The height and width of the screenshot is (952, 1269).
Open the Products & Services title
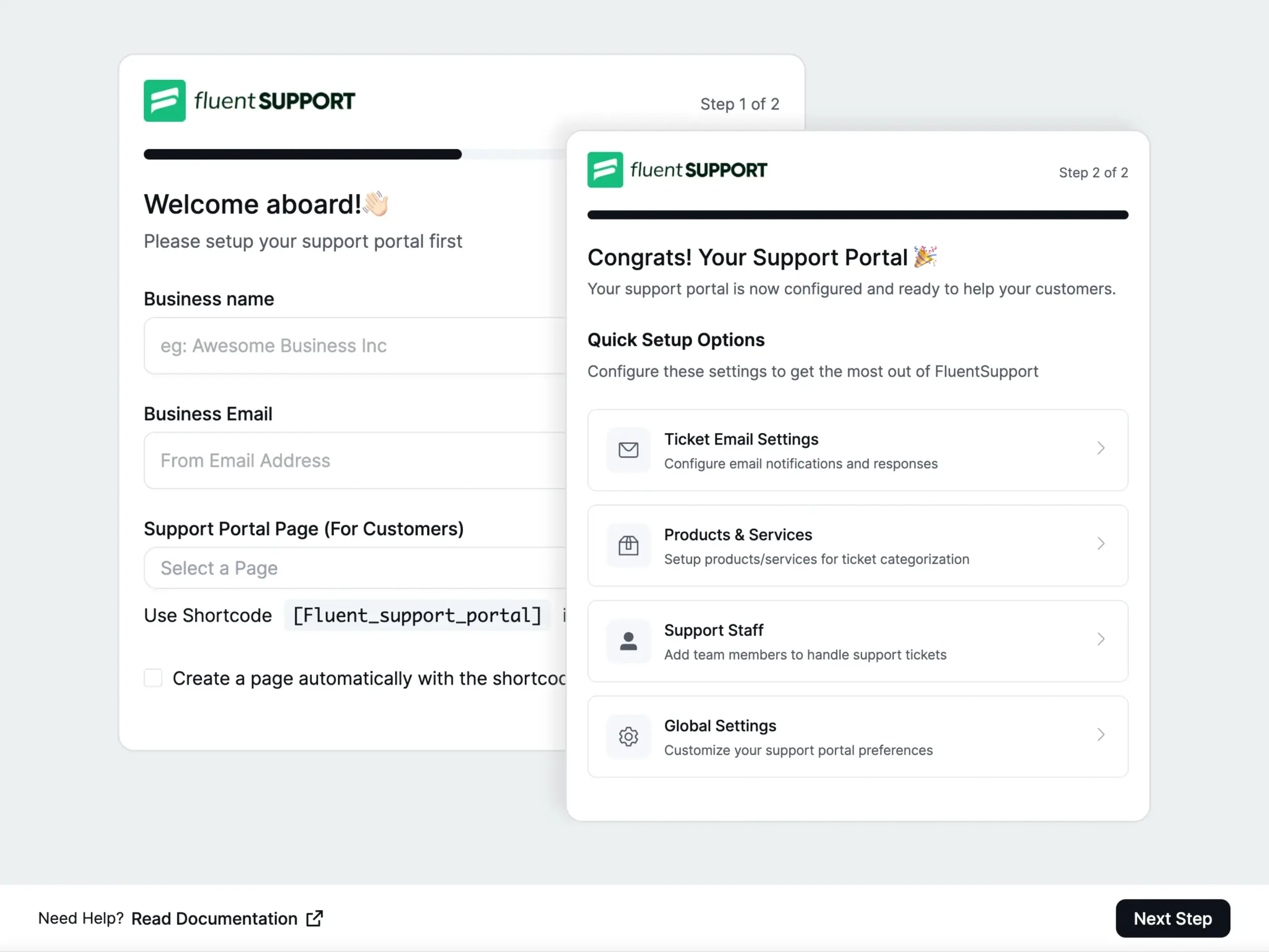click(x=738, y=535)
